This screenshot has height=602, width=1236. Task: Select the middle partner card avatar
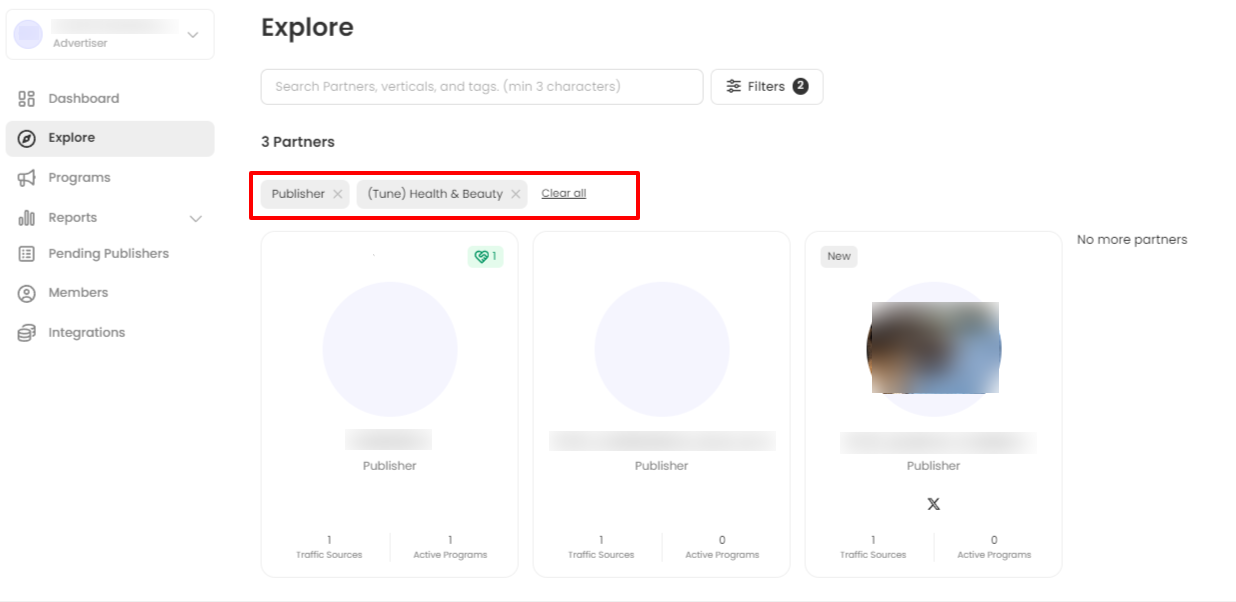click(x=661, y=350)
